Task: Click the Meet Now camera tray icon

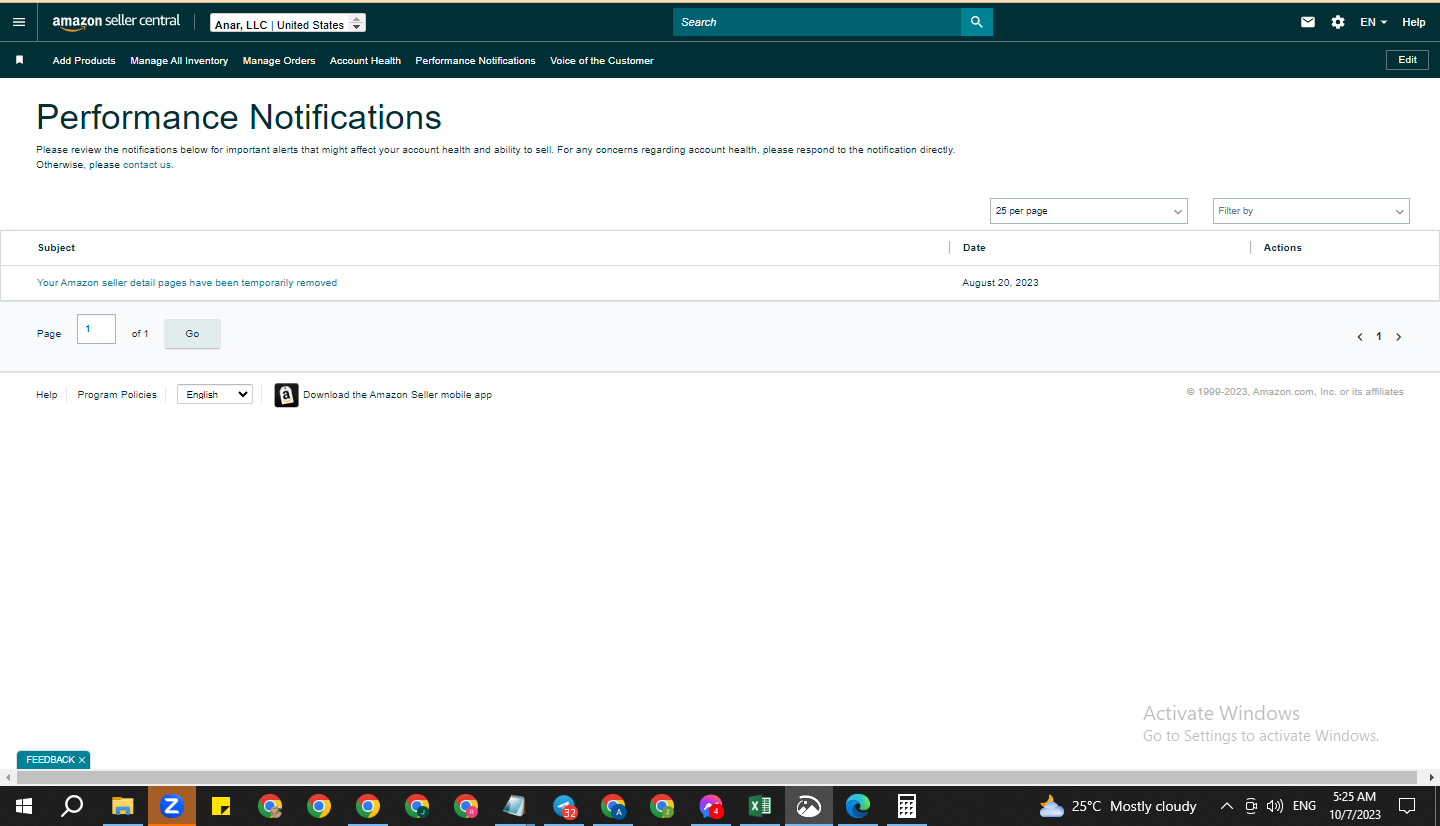Action: pyautogui.click(x=1251, y=806)
